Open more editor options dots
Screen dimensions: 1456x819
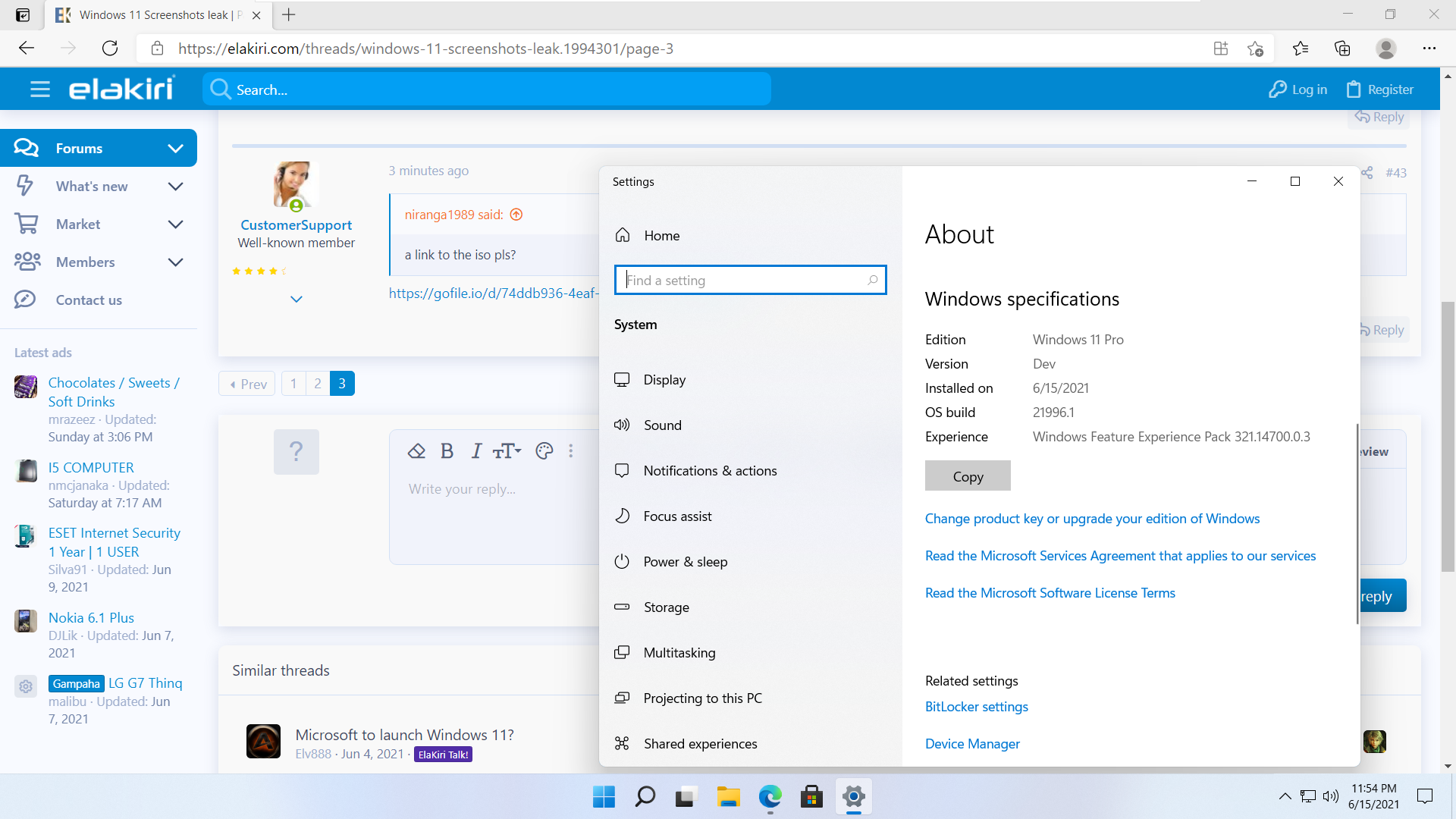tap(571, 451)
